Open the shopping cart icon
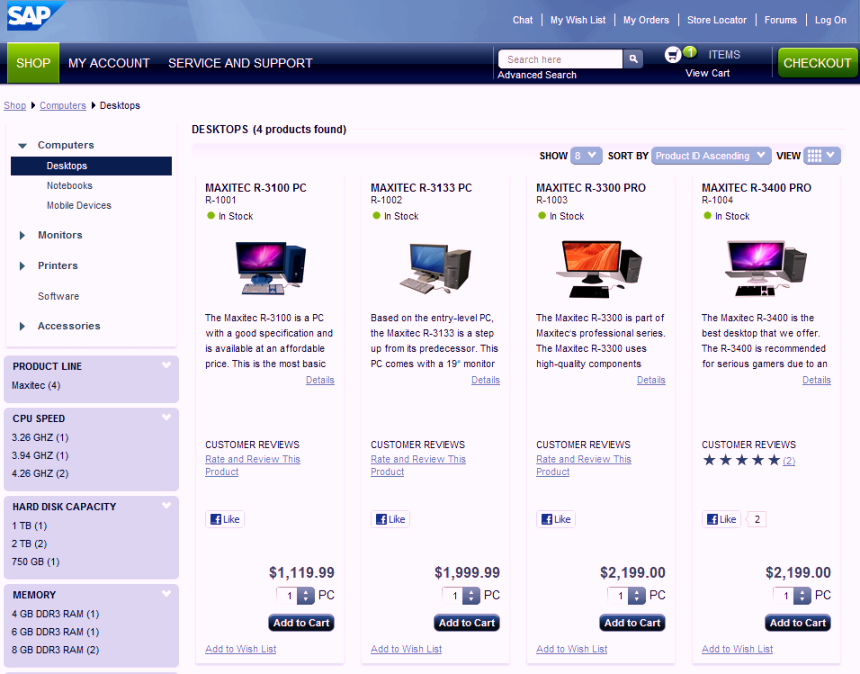Screen dimensions: 860x674 pos(672,55)
